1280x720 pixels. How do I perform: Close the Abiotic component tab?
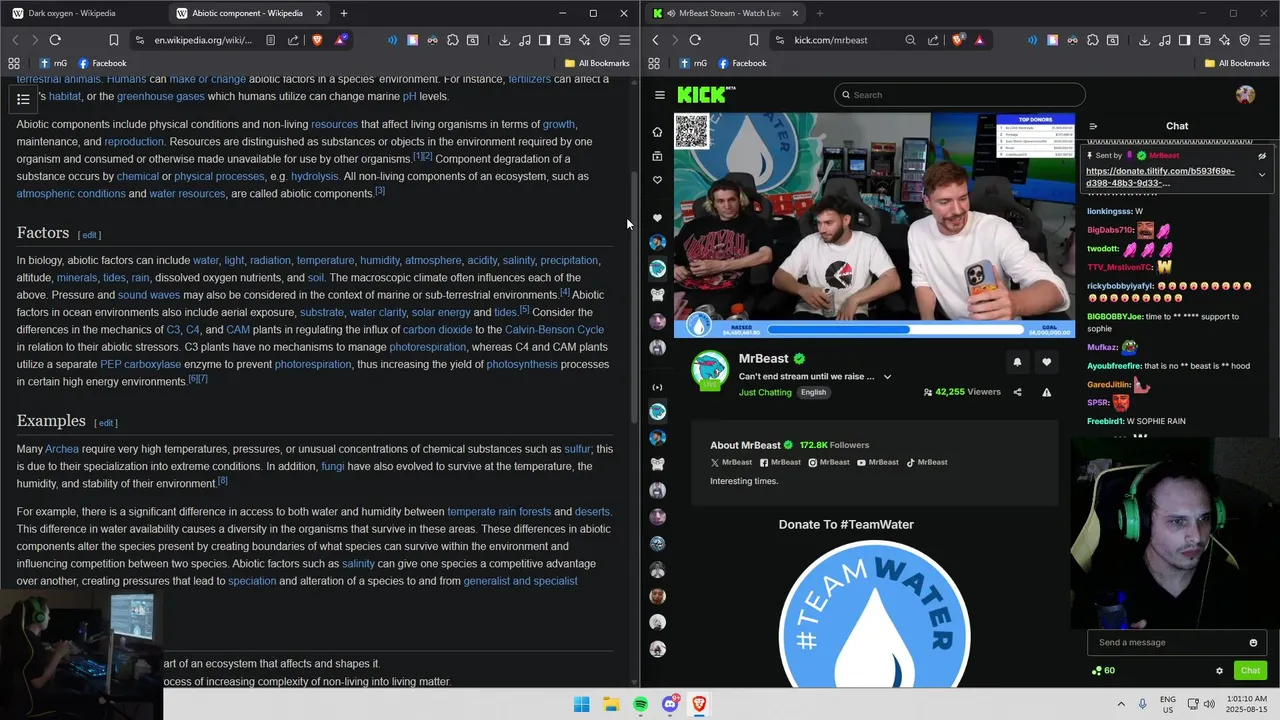pyautogui.click(x=319, y=13)
